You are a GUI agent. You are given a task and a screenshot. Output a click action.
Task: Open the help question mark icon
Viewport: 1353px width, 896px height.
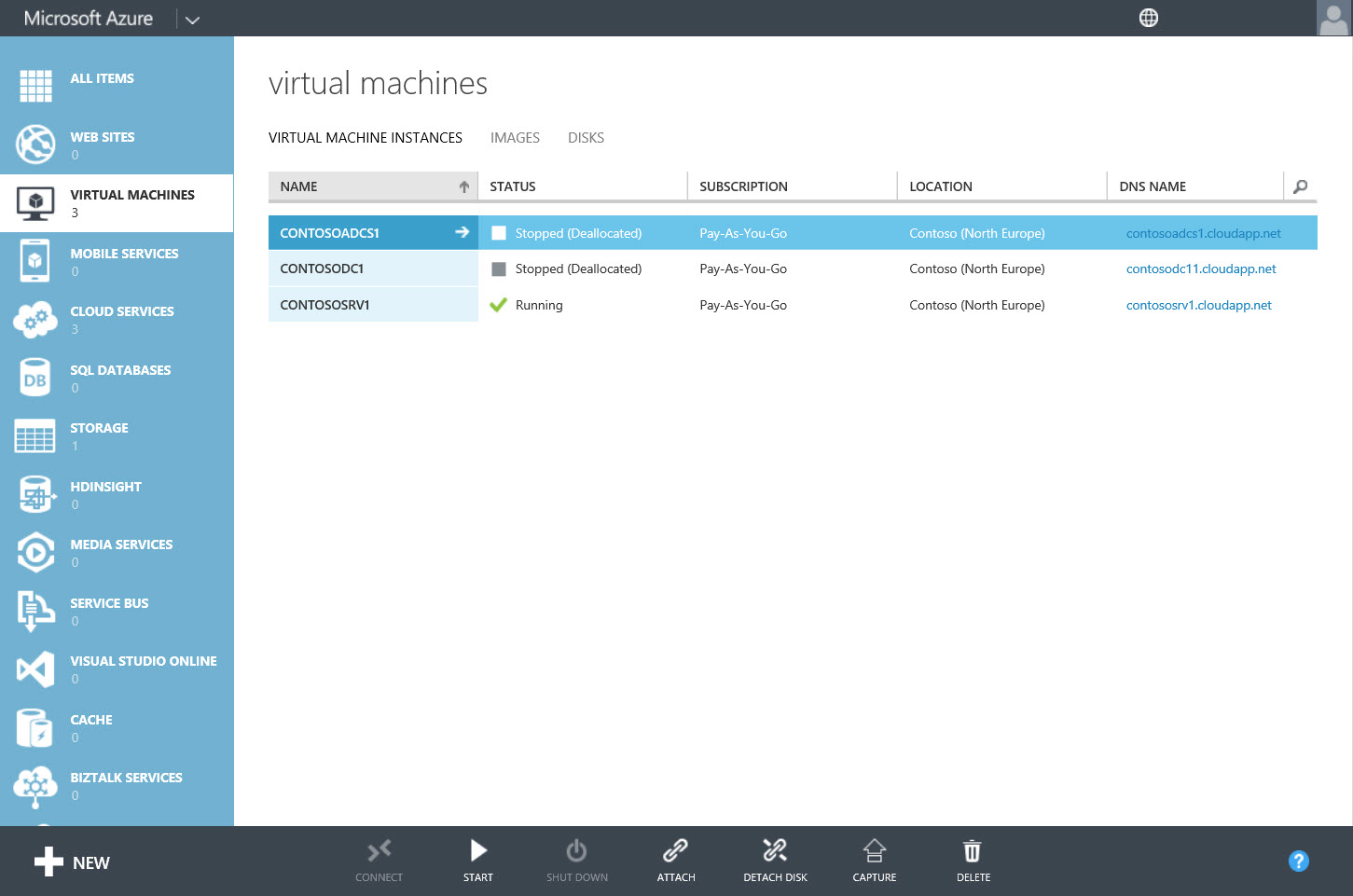pos(1298,862)
